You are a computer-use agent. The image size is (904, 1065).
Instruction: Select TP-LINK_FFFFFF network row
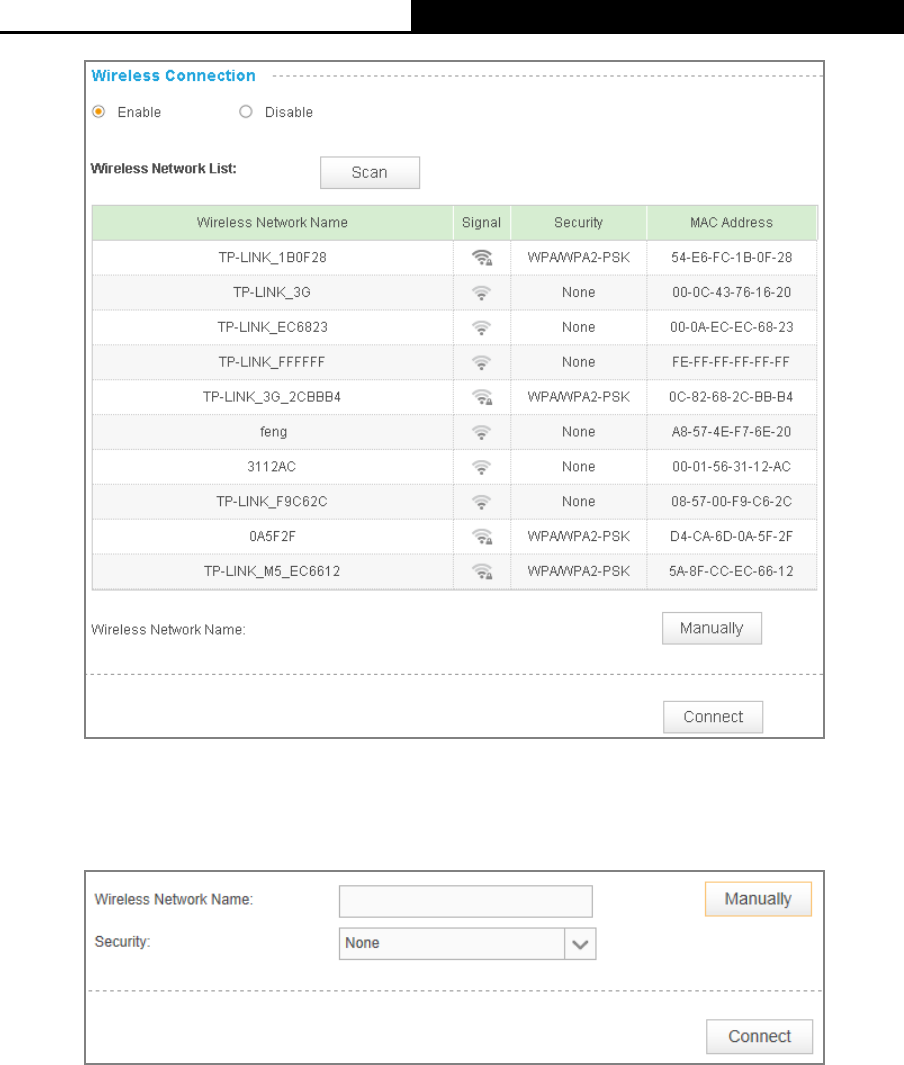point(454,362)
